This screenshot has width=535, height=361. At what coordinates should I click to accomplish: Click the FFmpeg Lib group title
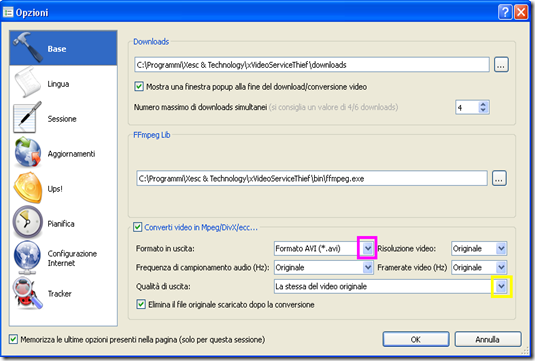click(x=151, y=135)
